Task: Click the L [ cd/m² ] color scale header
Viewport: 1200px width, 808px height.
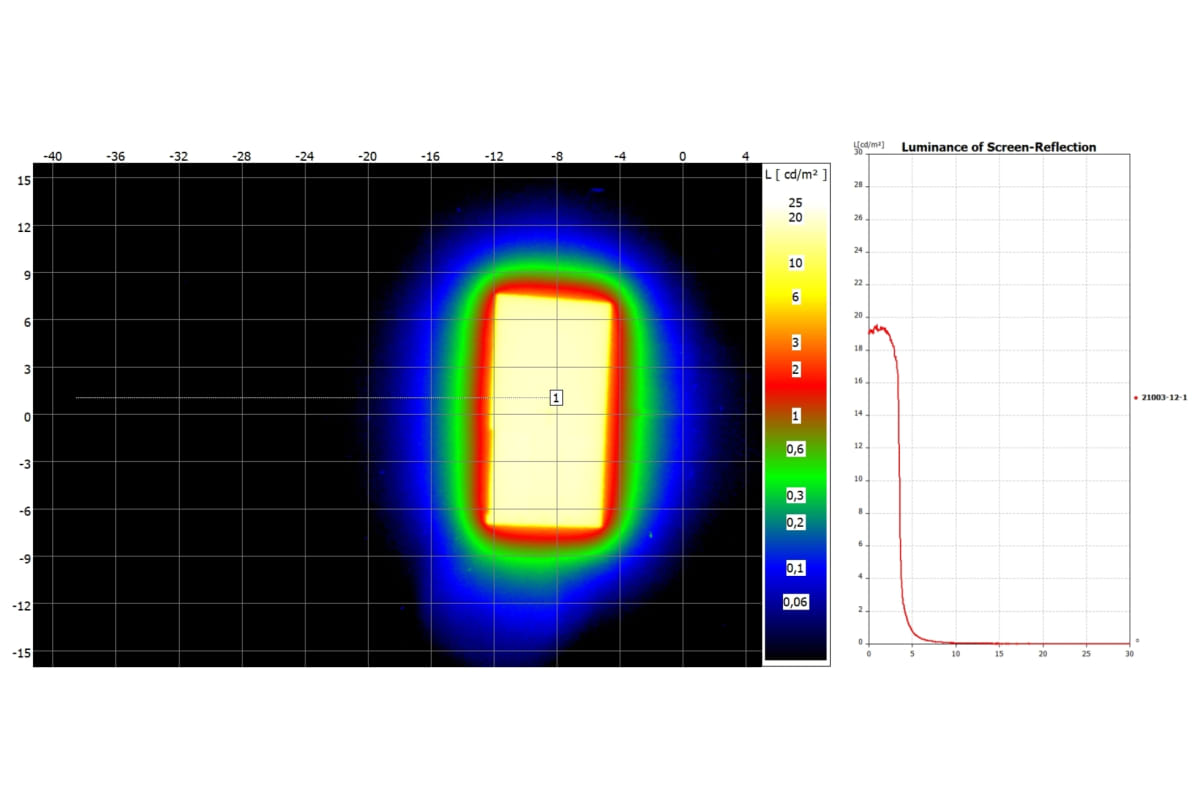Action: pos(795,174)
